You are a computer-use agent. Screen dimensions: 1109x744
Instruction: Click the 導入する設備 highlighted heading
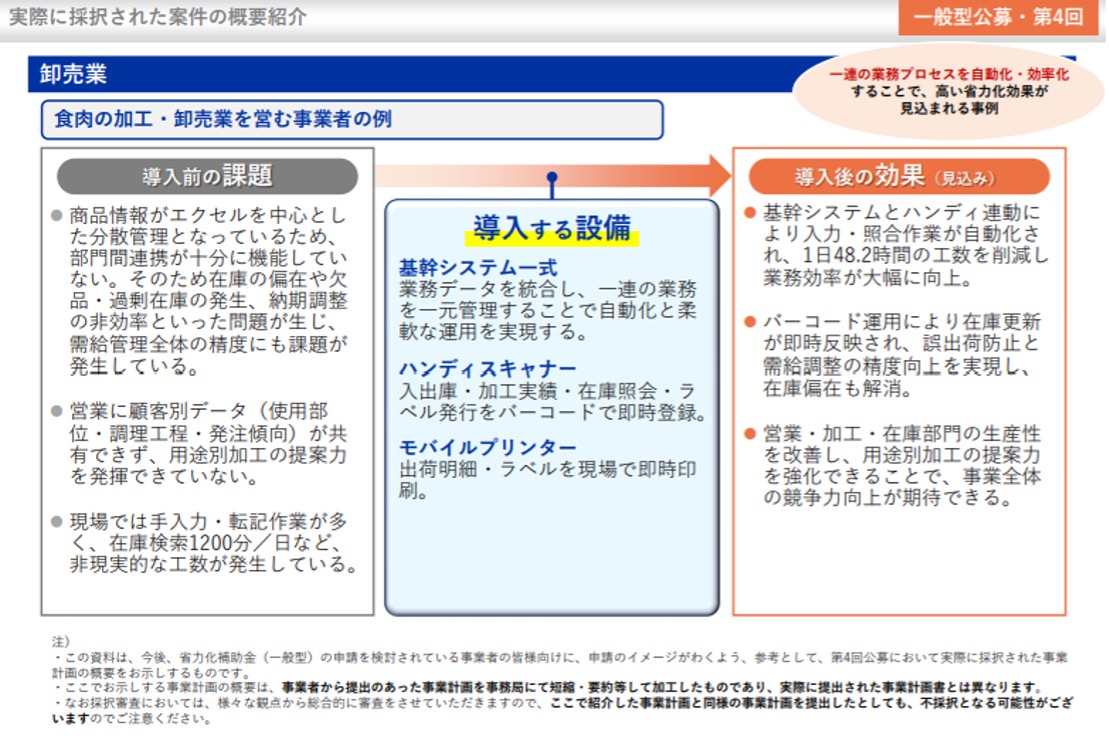(552, 228)
